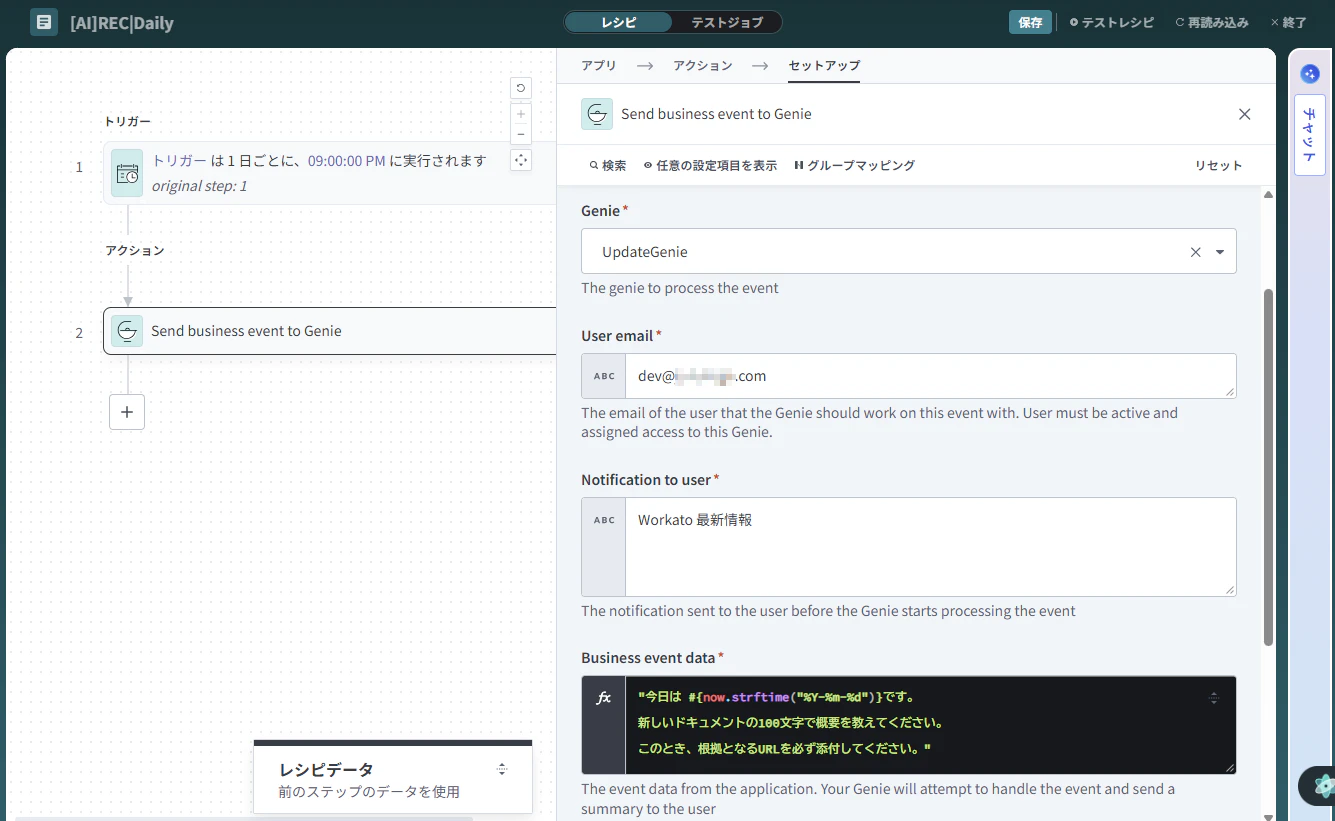Click the scheduler trigger icon in step 1
This screenshot has width=1335, height=821.
(127, 173)
